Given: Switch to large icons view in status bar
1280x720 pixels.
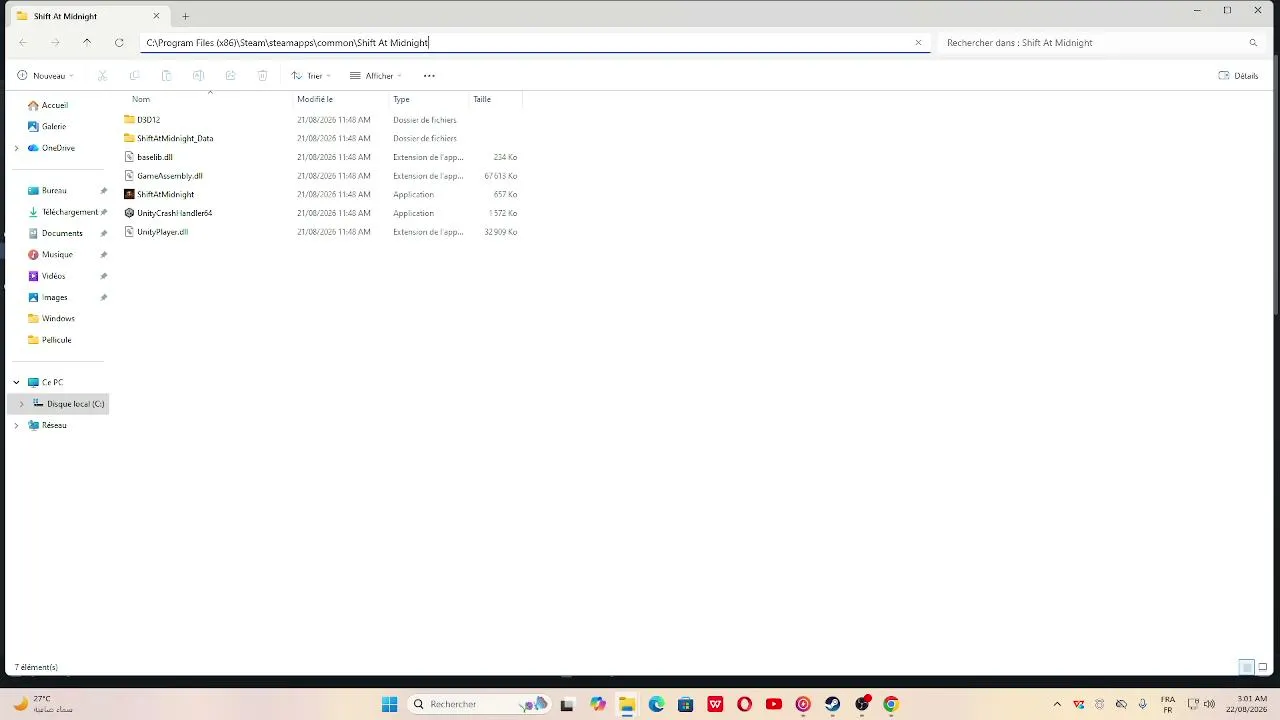Looking at the screenshot, I should pyautogui.click(x=1263, y=667).
